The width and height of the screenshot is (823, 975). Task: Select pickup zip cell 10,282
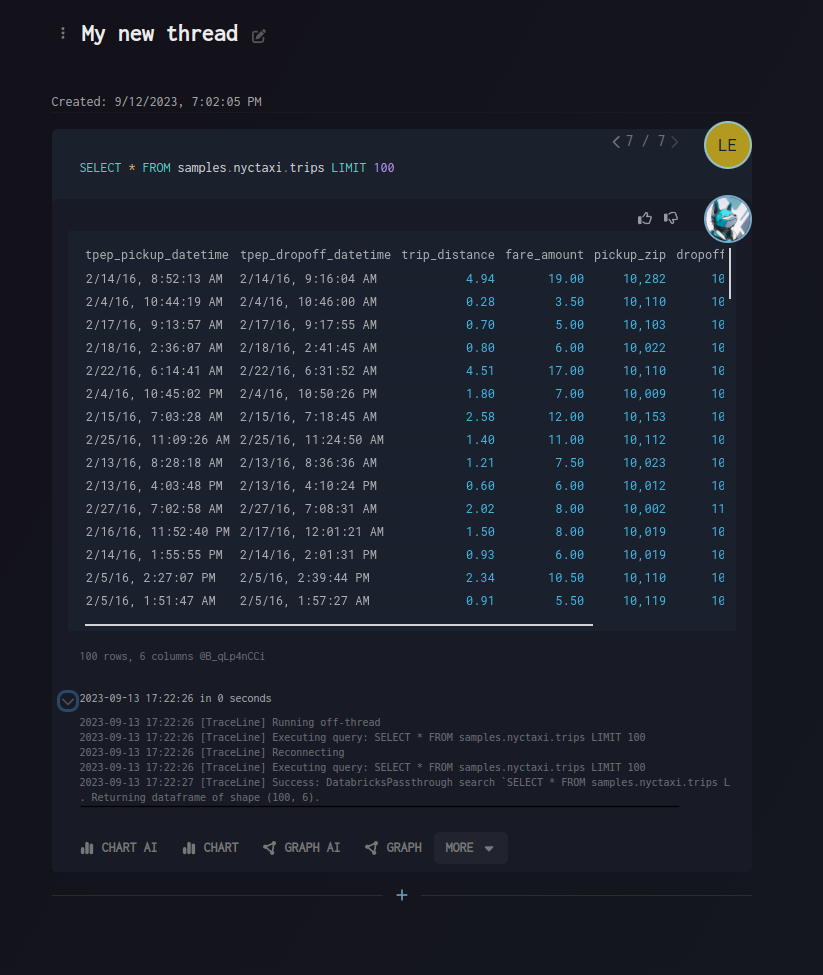[x=644, y=279]
